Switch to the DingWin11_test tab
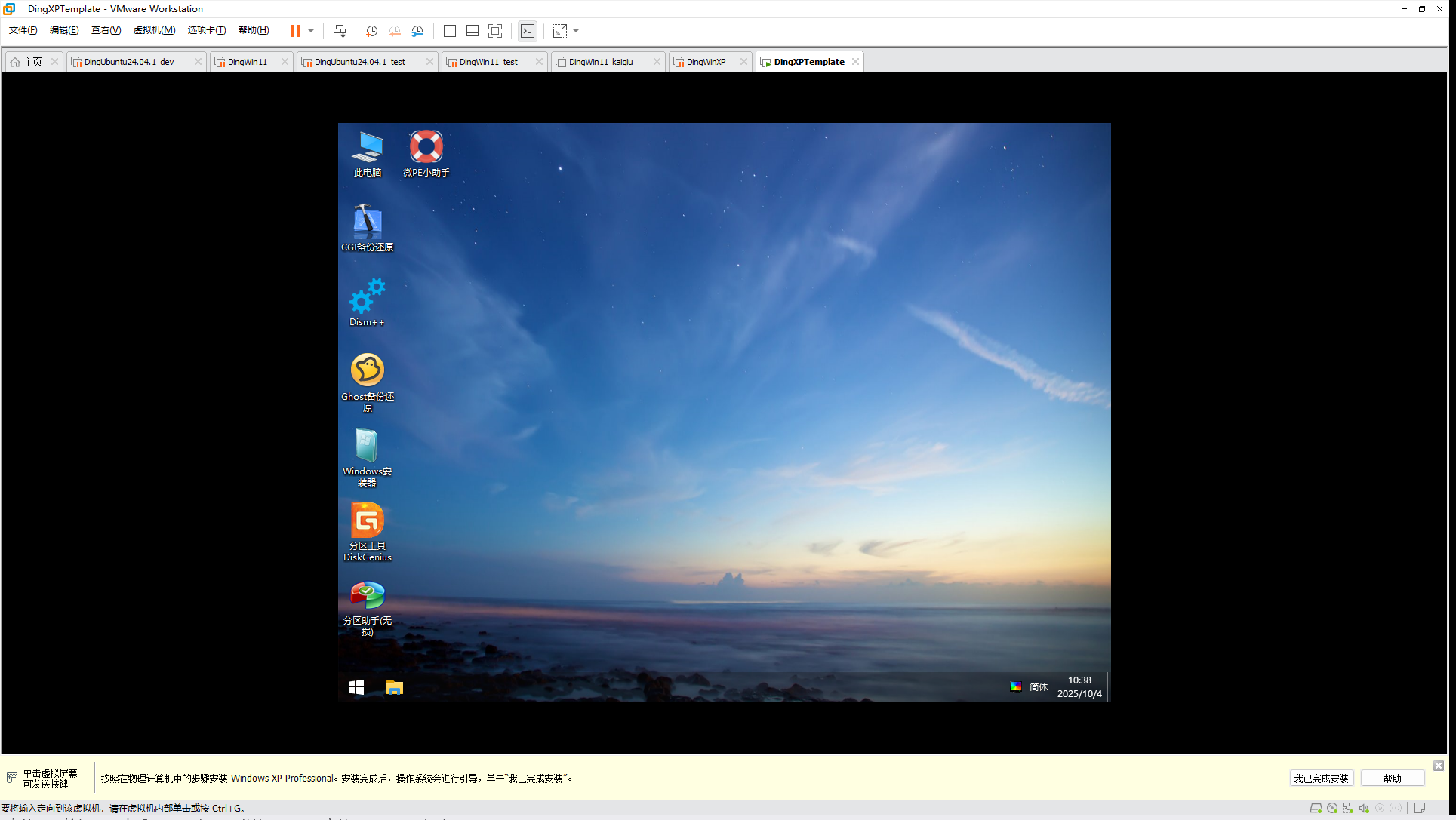Viewport: 1456px width, 820px height. (x=488, y=62)
